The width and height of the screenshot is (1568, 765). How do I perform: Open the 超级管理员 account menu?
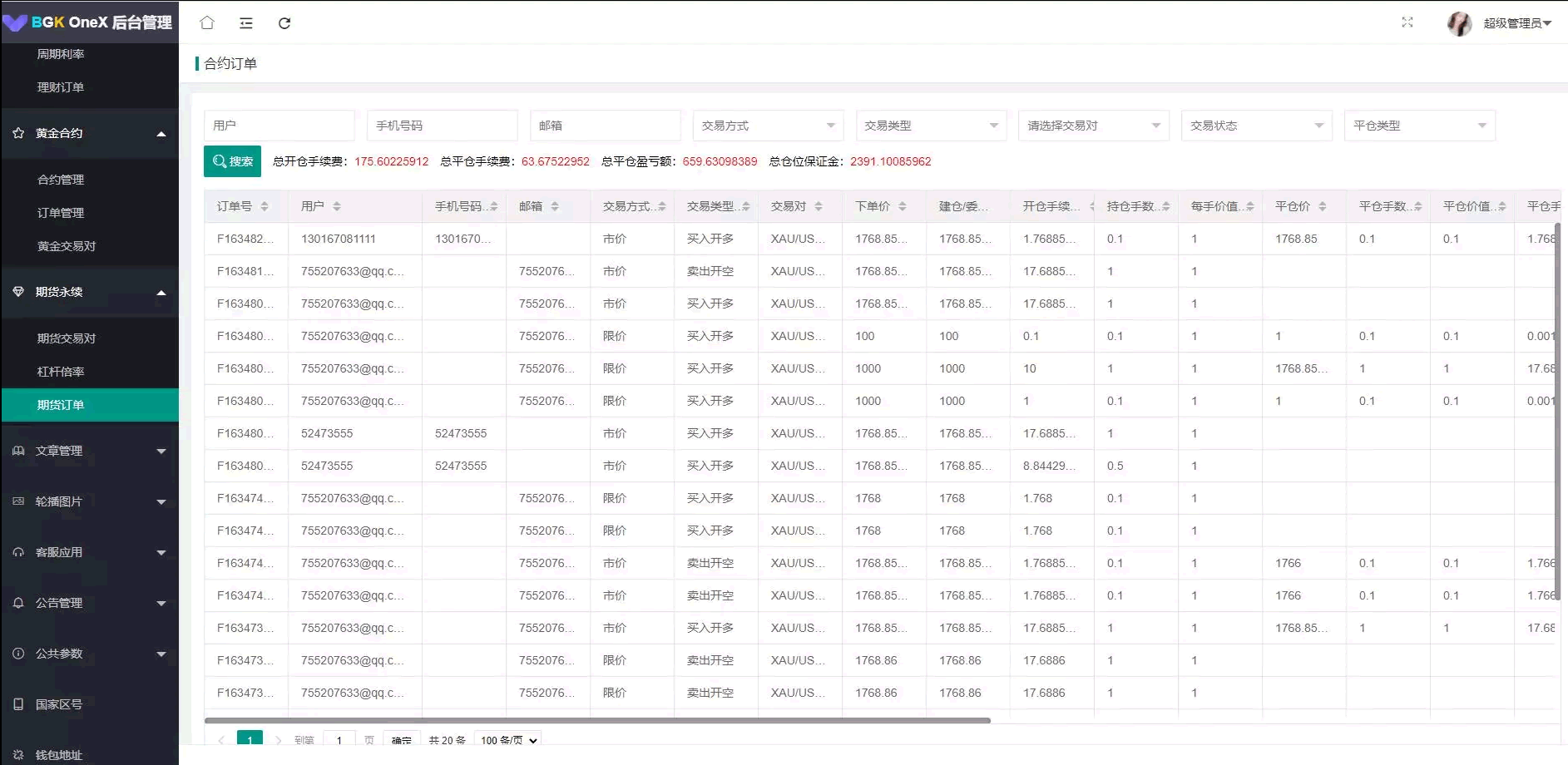tap(1516, 23)
